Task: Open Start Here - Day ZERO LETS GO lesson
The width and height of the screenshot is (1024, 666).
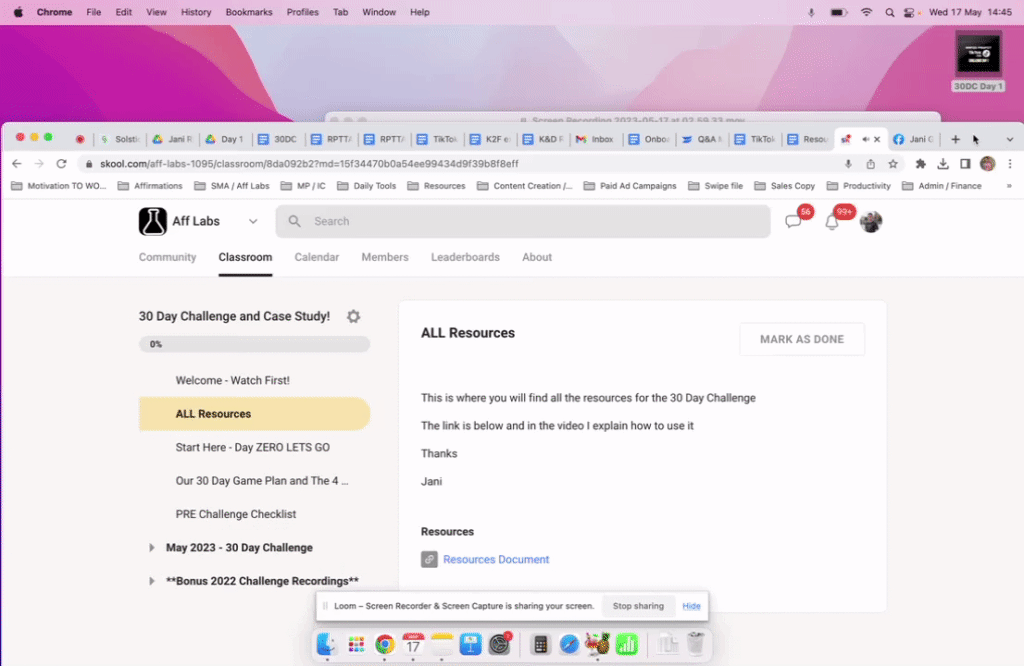Action: 254,447
